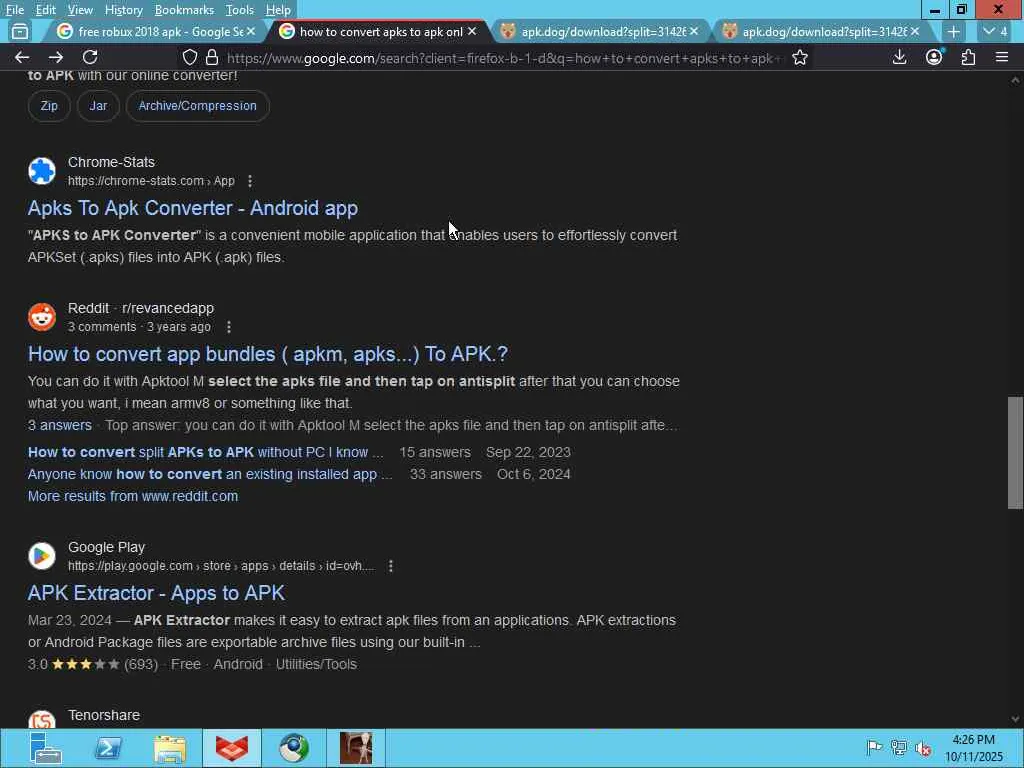
Task: Click the scrollbar up arrow
Action: coord(1015,80)
